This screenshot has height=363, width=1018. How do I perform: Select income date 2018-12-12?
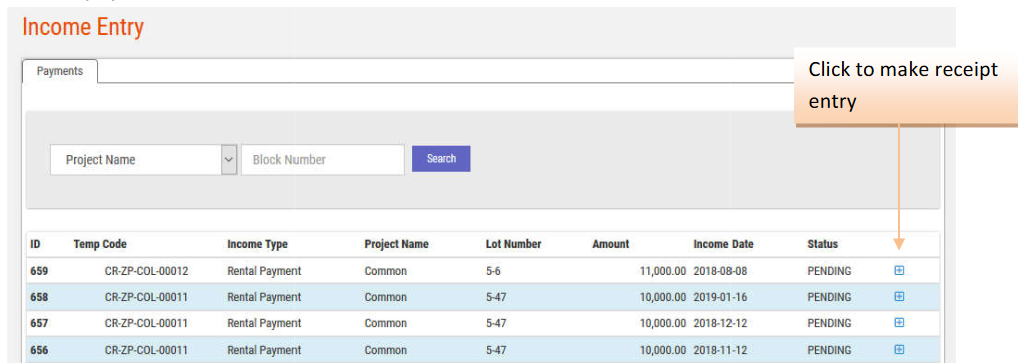tap(721, 323)
